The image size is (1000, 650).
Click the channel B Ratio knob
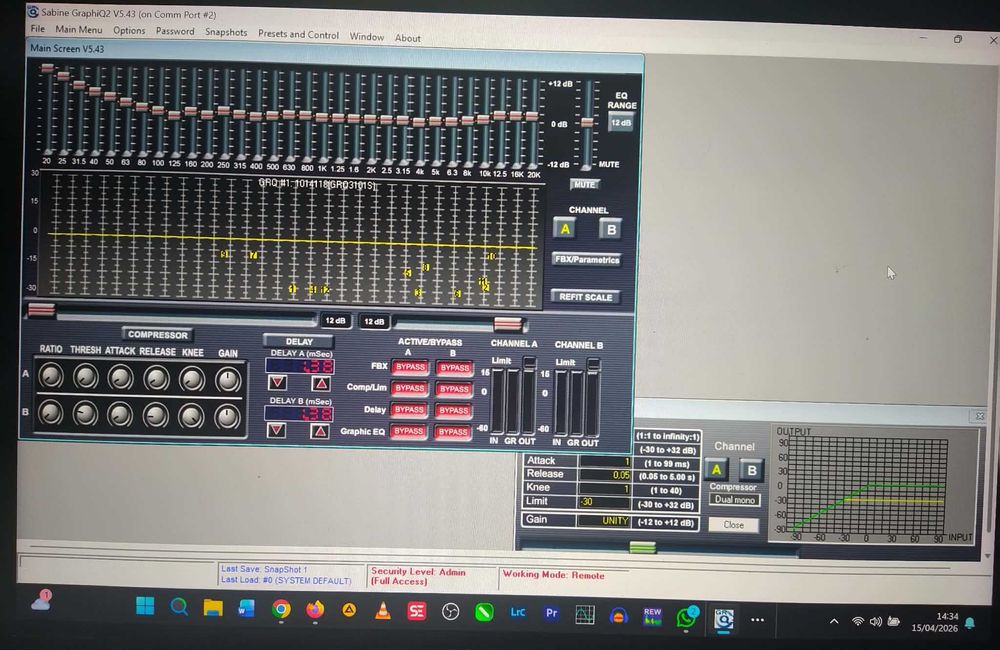coord(50,413)
